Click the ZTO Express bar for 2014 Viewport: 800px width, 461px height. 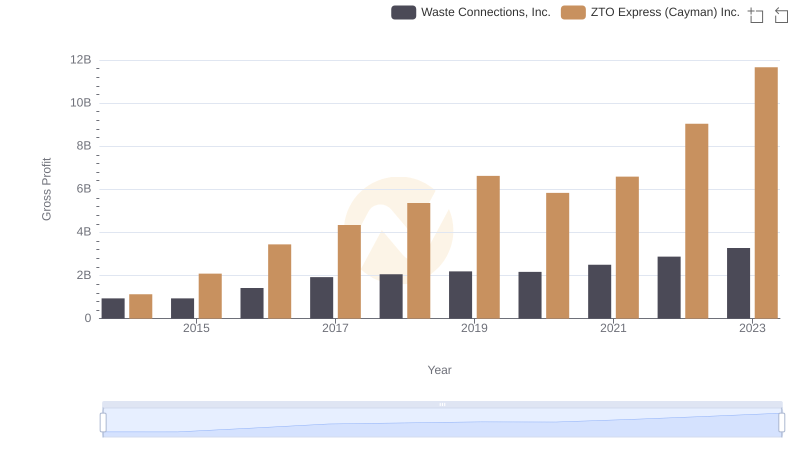pos(140,306)
